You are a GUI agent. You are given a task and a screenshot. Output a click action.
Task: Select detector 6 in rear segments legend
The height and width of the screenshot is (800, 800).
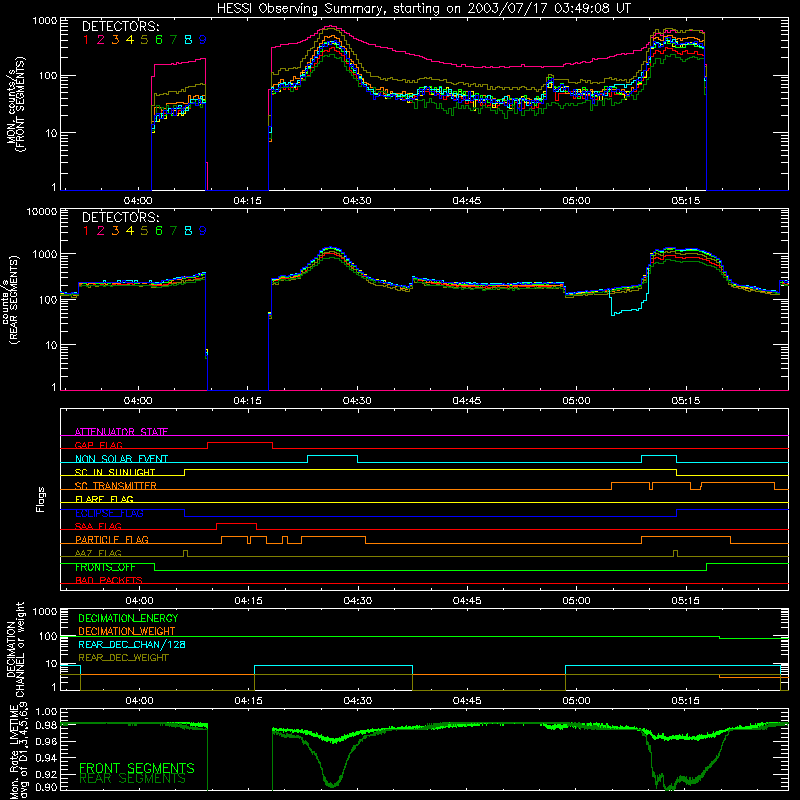click(159, 231)
